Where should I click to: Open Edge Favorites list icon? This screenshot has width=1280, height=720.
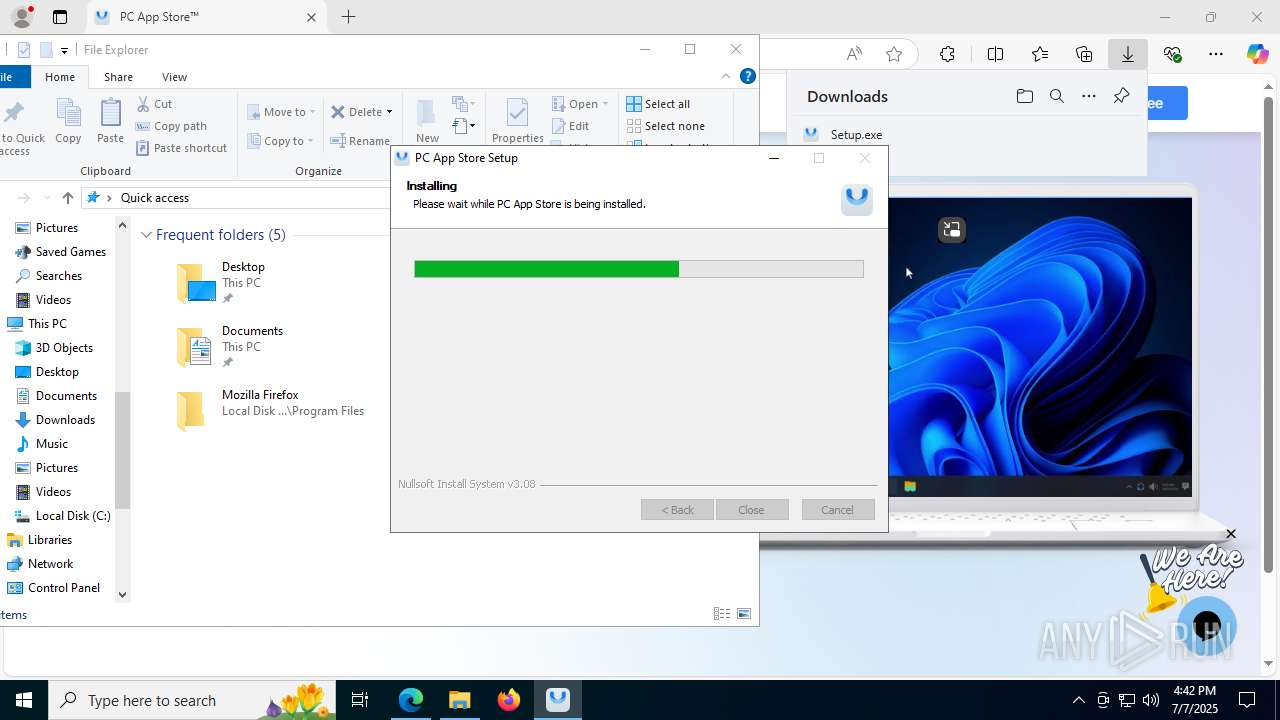(x=1040, y=54)
